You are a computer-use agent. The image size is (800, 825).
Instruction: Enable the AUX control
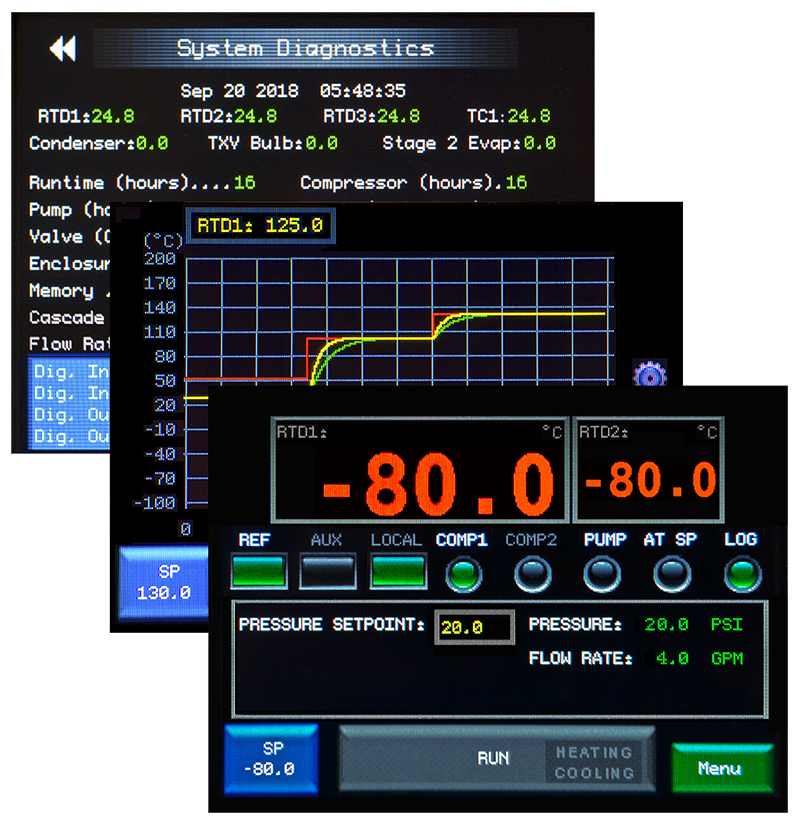[328, 572]
